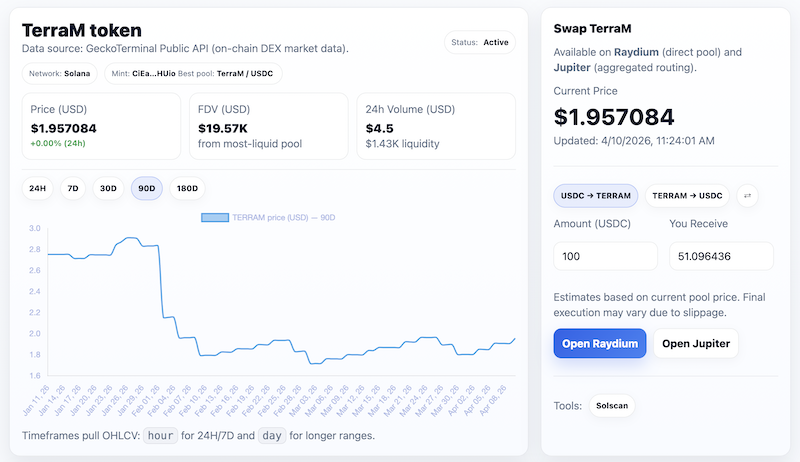Click the FDV (USD) card
Viewport: 800px width, 462px height.
pyautogui.click(x=268, y=127)
